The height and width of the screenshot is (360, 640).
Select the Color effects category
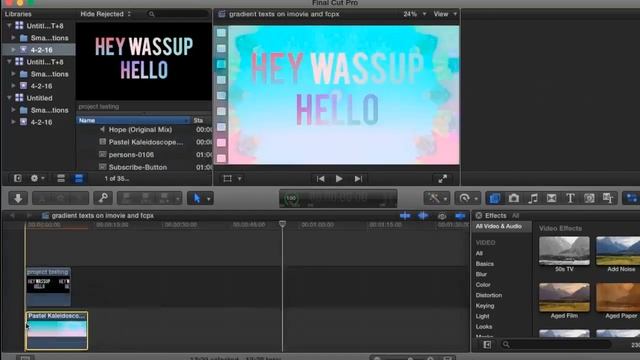coord(483,285)
